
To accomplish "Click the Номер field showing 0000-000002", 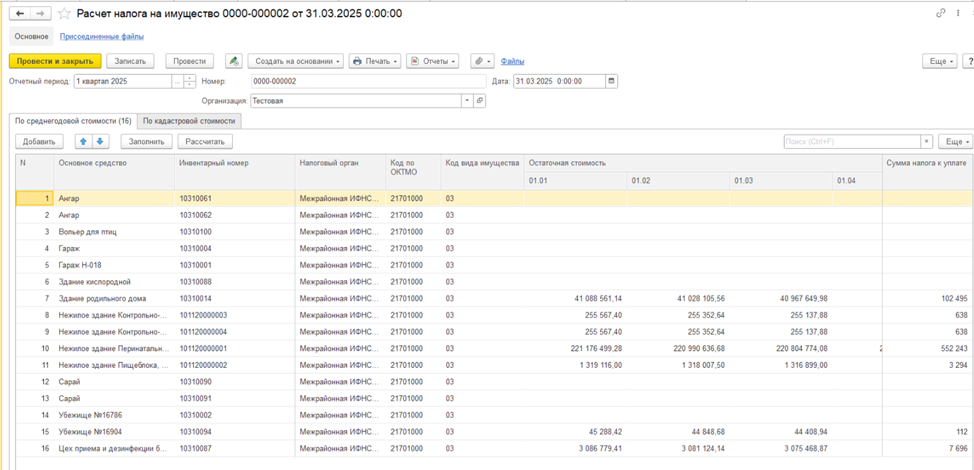I will (368, 81).
